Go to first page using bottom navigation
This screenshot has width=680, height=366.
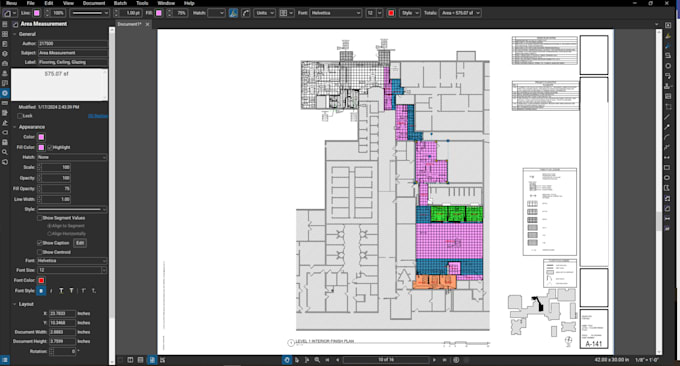327,360
